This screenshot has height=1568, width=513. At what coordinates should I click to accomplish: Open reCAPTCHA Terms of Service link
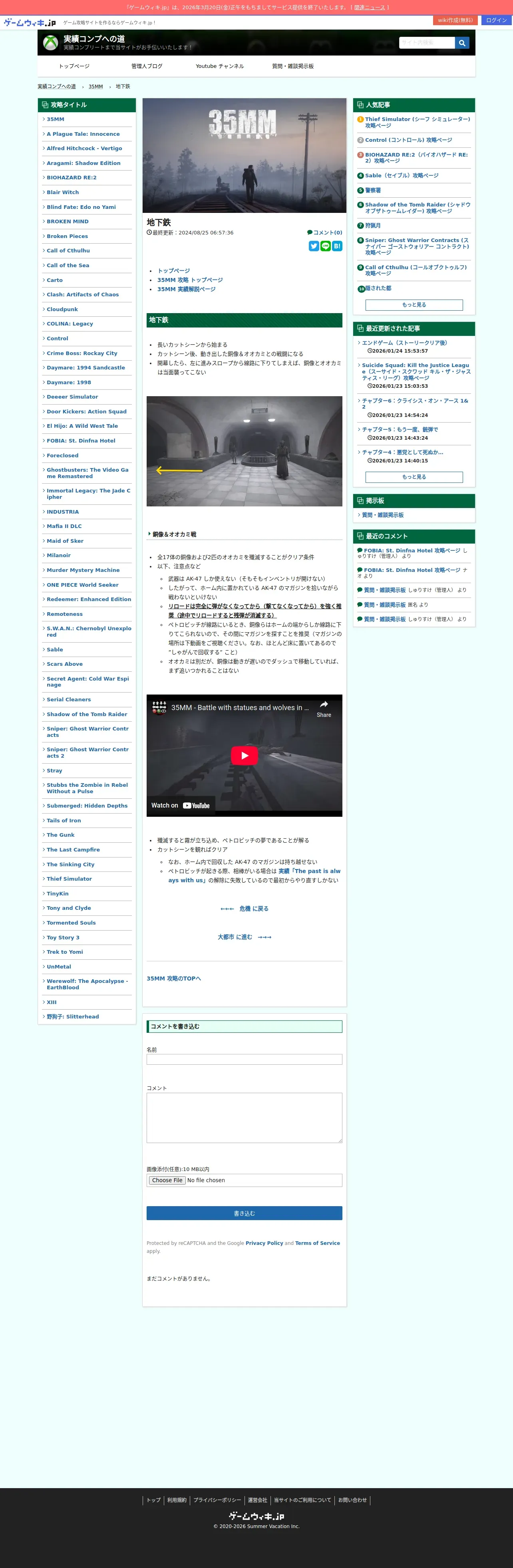[317, 1243]
